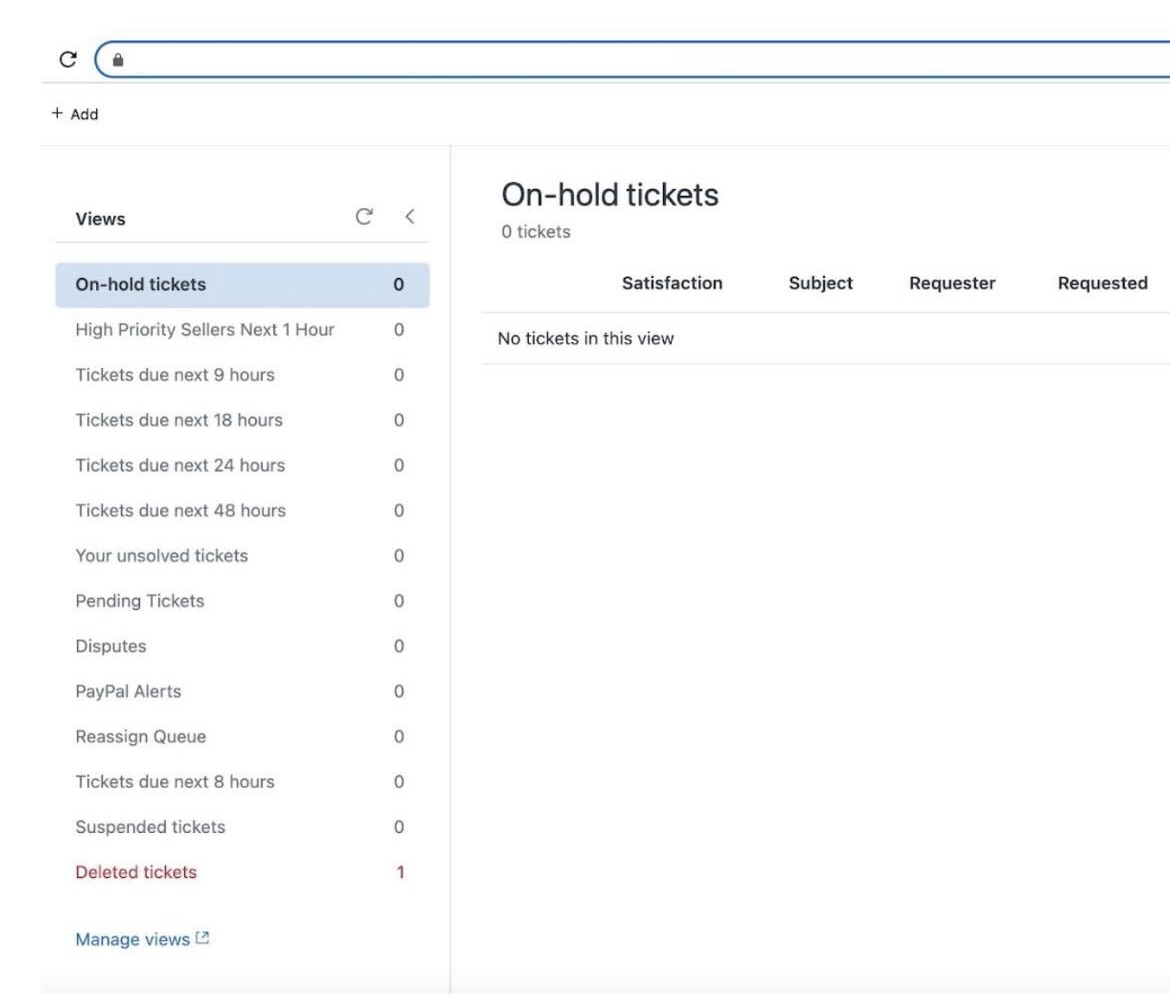Open the PayPal Alerts view
Viewport: 1170px width, 994px height.
pyautogui.click(x=243, y=692)
